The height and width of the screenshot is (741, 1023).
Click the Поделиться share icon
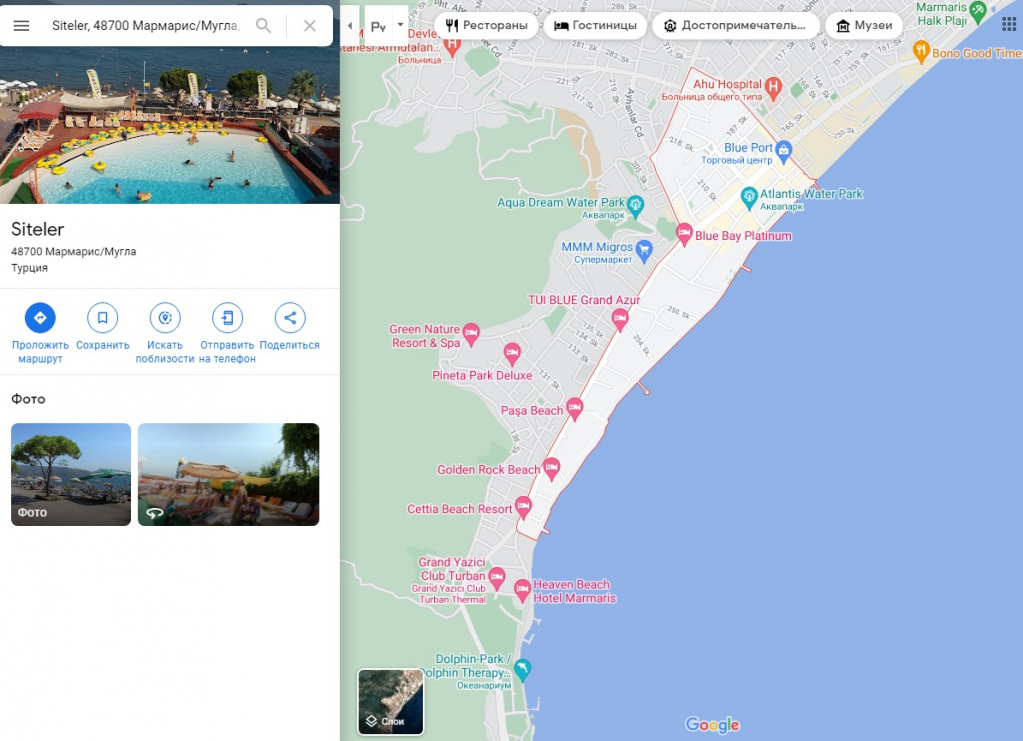[290, 318]
